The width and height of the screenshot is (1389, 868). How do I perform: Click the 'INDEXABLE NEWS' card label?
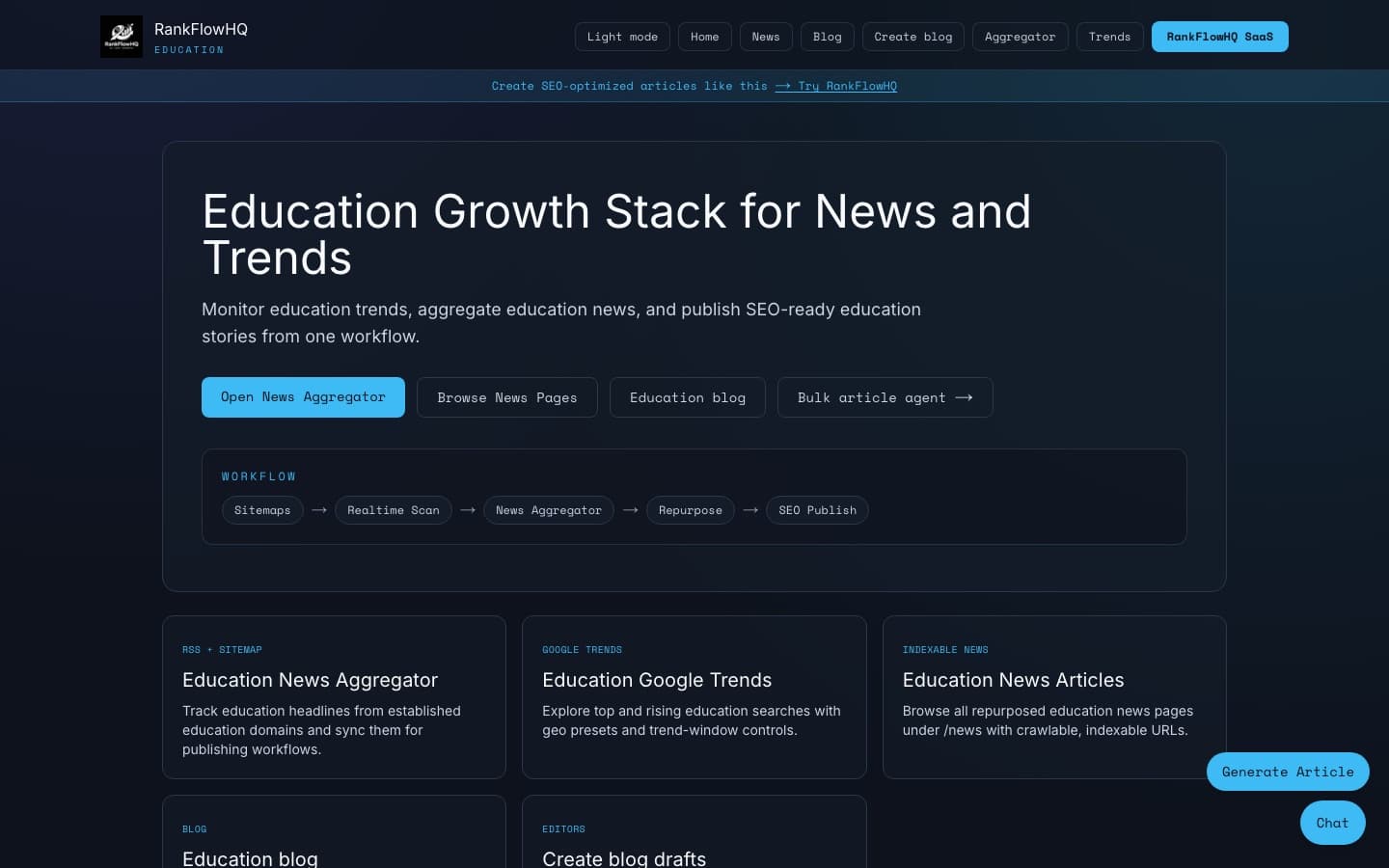click(945, 650)
